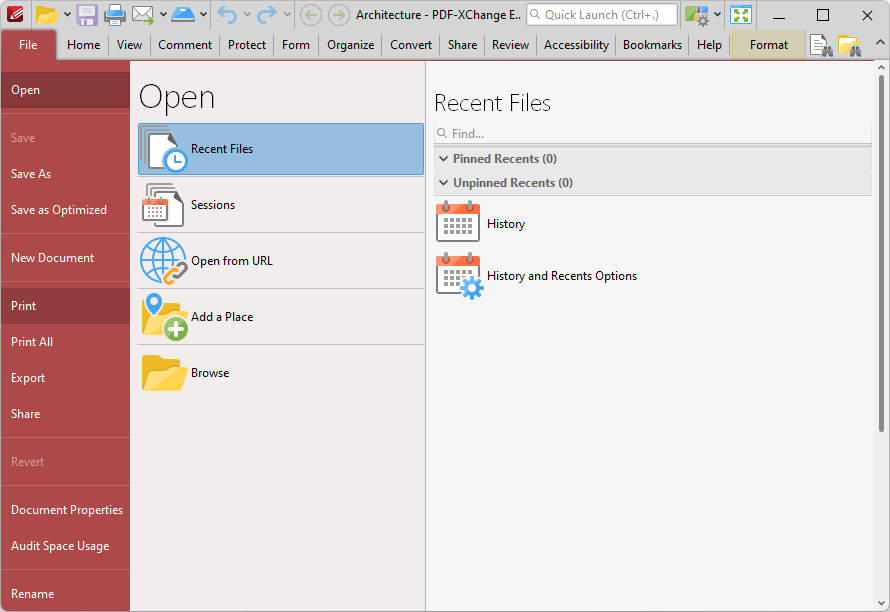
Task: Focus the Quick Launch search field
Action: pos(602,15)
